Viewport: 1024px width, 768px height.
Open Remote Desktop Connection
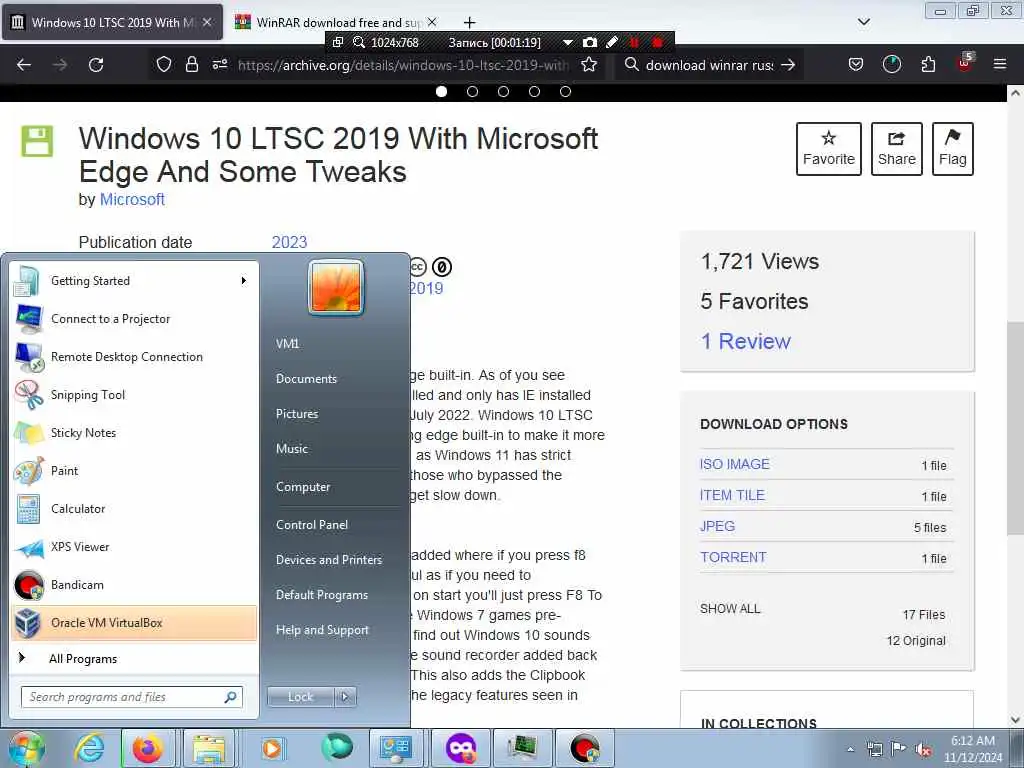[134, 357]
